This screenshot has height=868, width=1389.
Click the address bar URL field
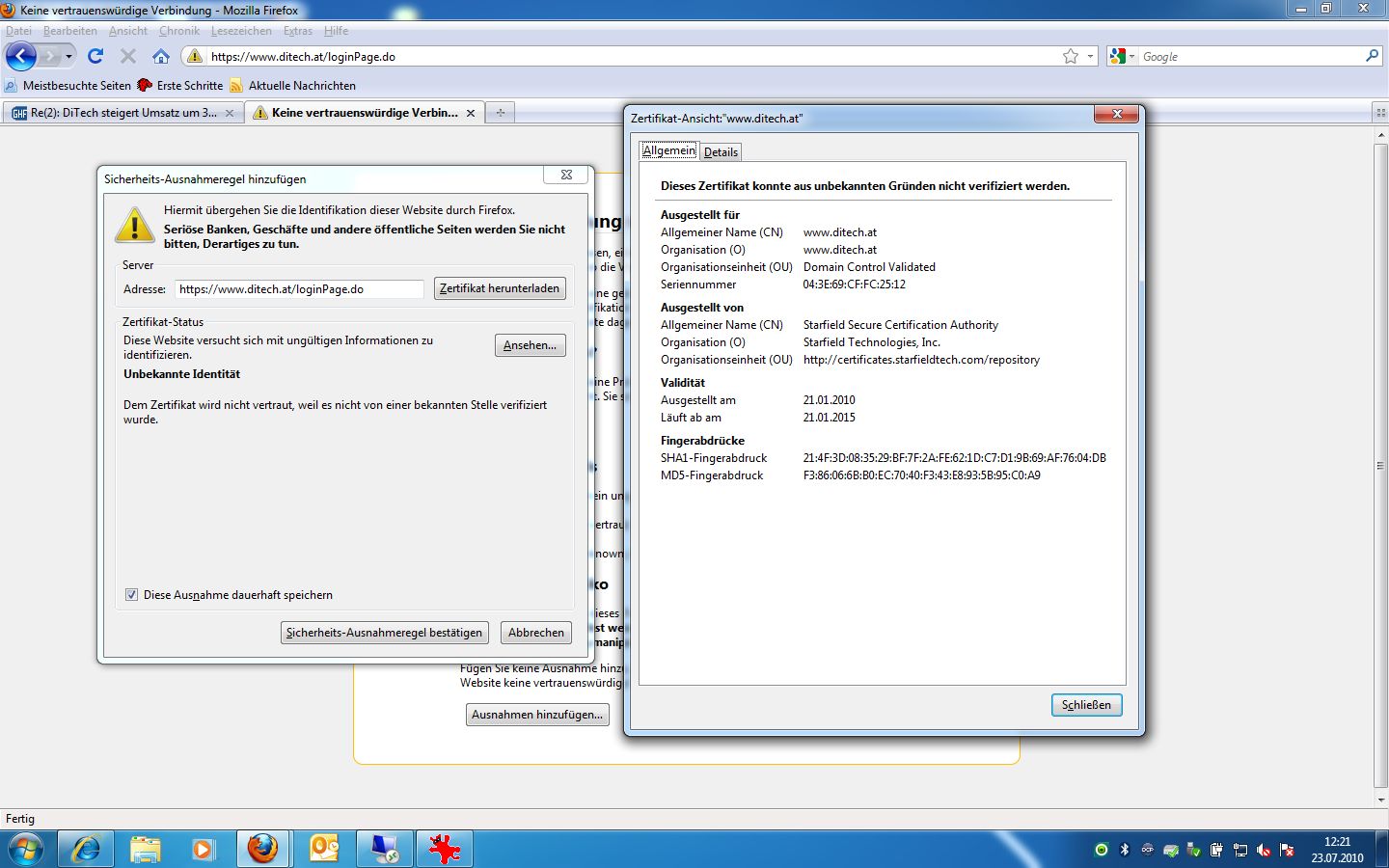(632, 57)
